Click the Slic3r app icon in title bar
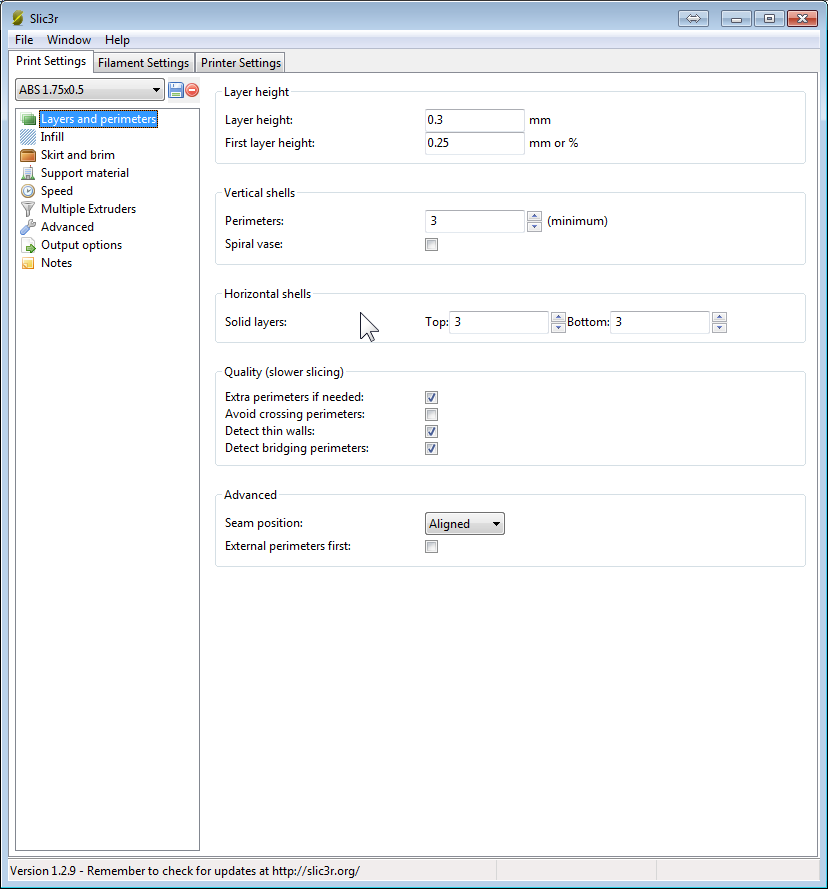 pyautogui.click(x=18, y=18)
